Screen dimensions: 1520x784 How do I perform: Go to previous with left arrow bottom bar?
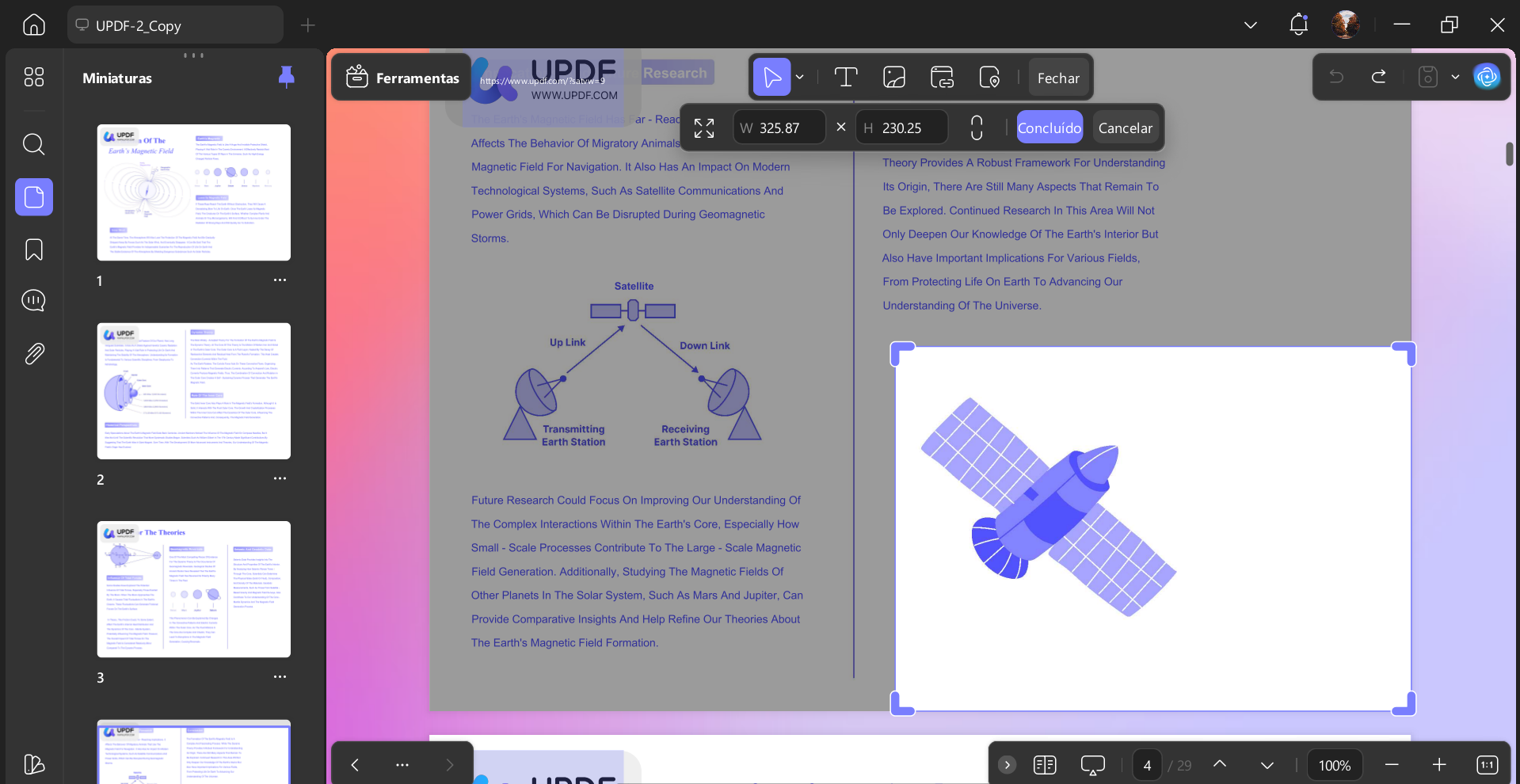pyautogui.click(x=355, y=765)
